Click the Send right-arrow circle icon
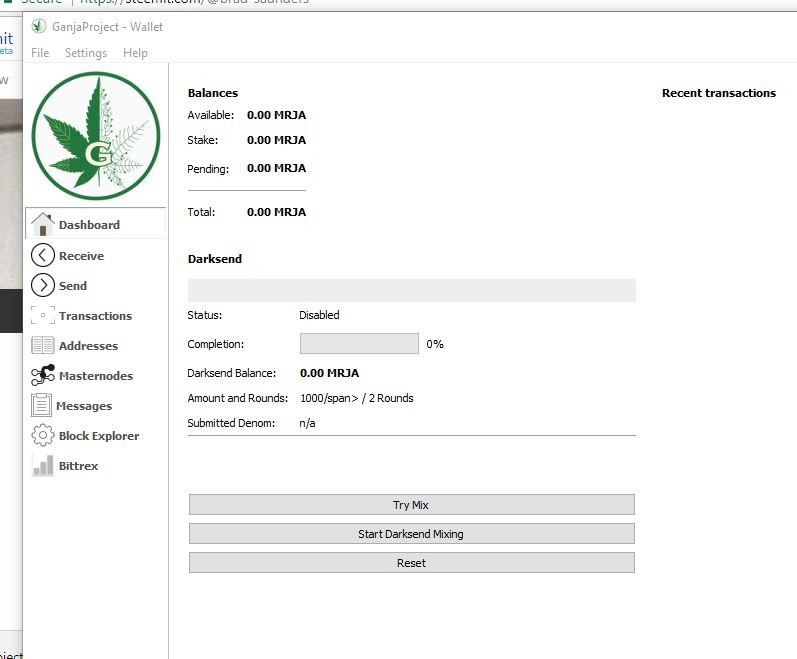Image resolution: width=797 pixels, height=659 pixels. pyautogui.click(x=43, y=285)
